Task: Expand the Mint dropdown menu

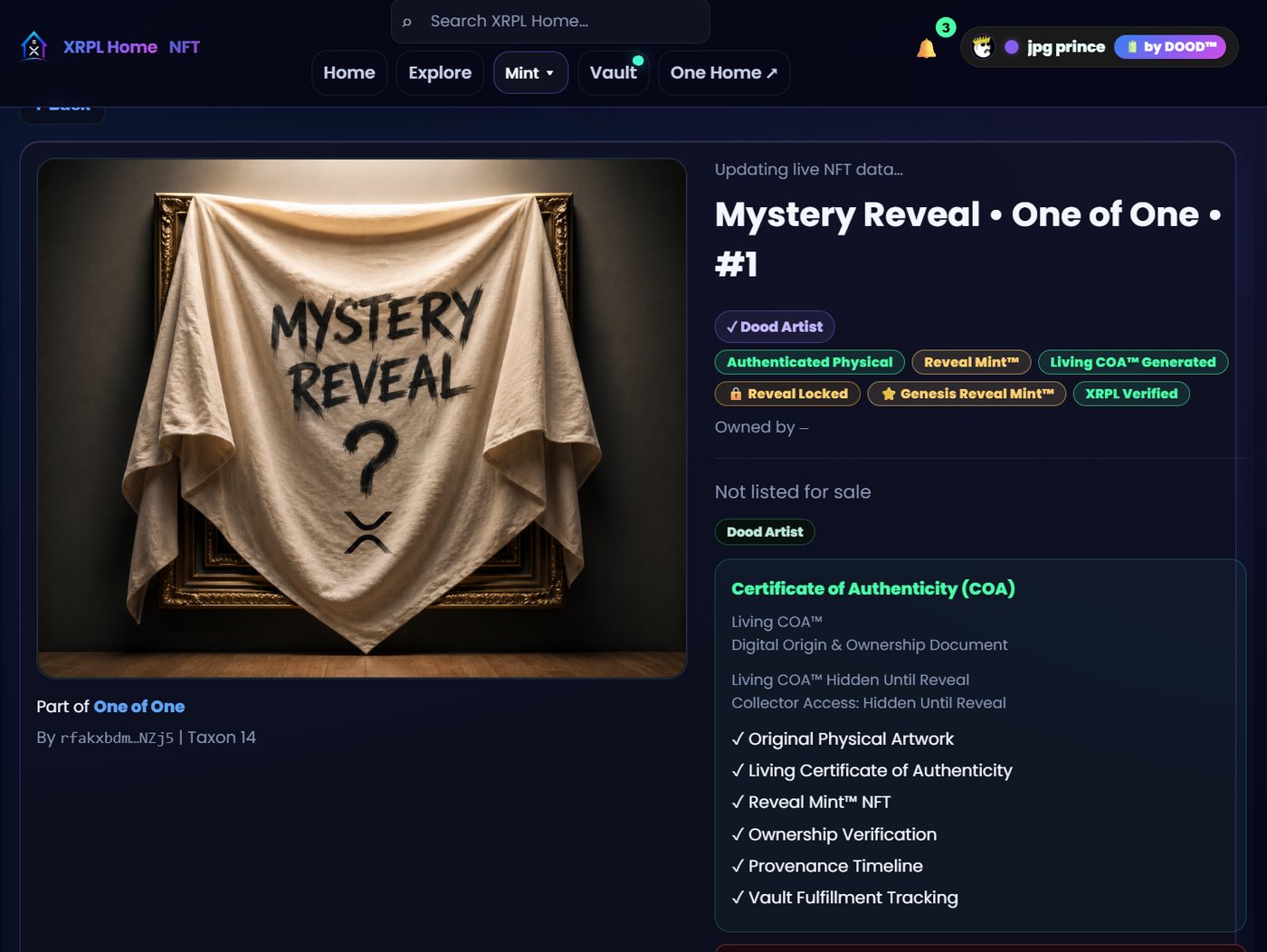Action: pos(530,72)
